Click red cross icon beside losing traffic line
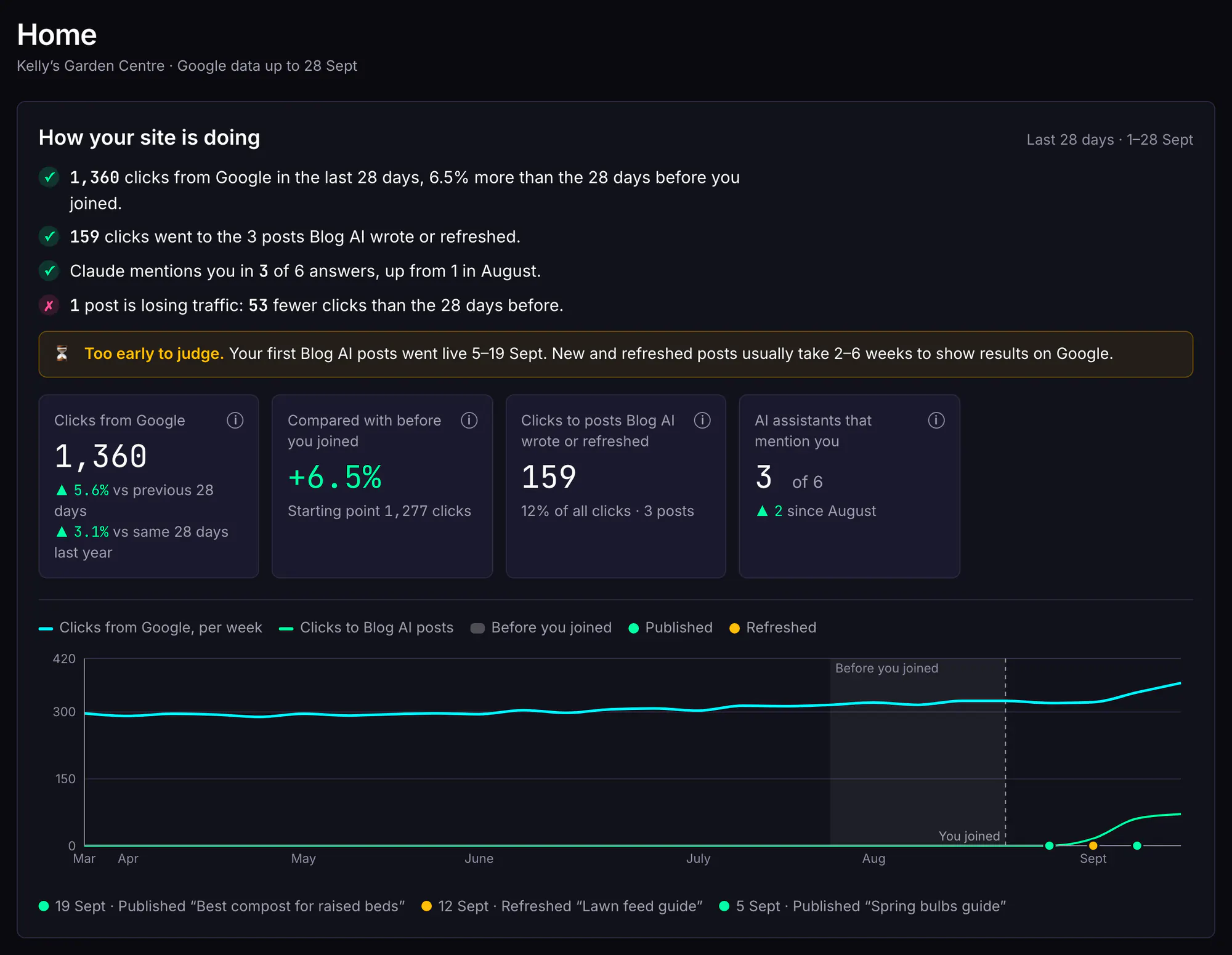This screenshot has height=955, width=1232. 49,305
